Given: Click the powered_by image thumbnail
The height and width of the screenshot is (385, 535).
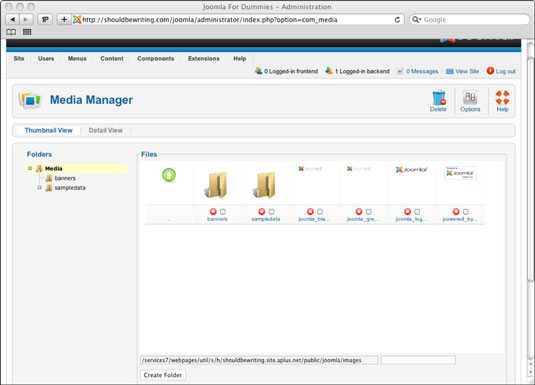Looking at the screenshot, I should click(460, 173).
